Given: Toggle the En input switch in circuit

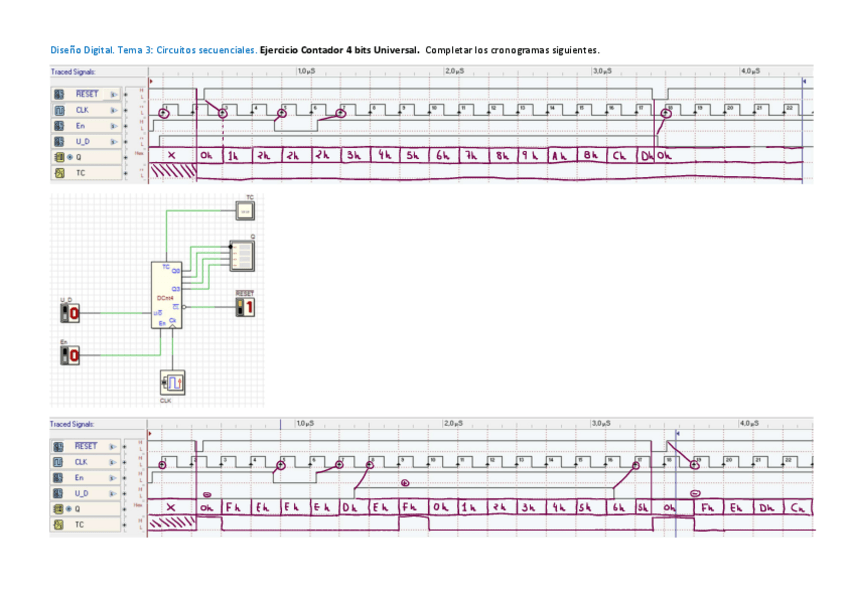Looking at the screenshot, I should tap(70, 354).
